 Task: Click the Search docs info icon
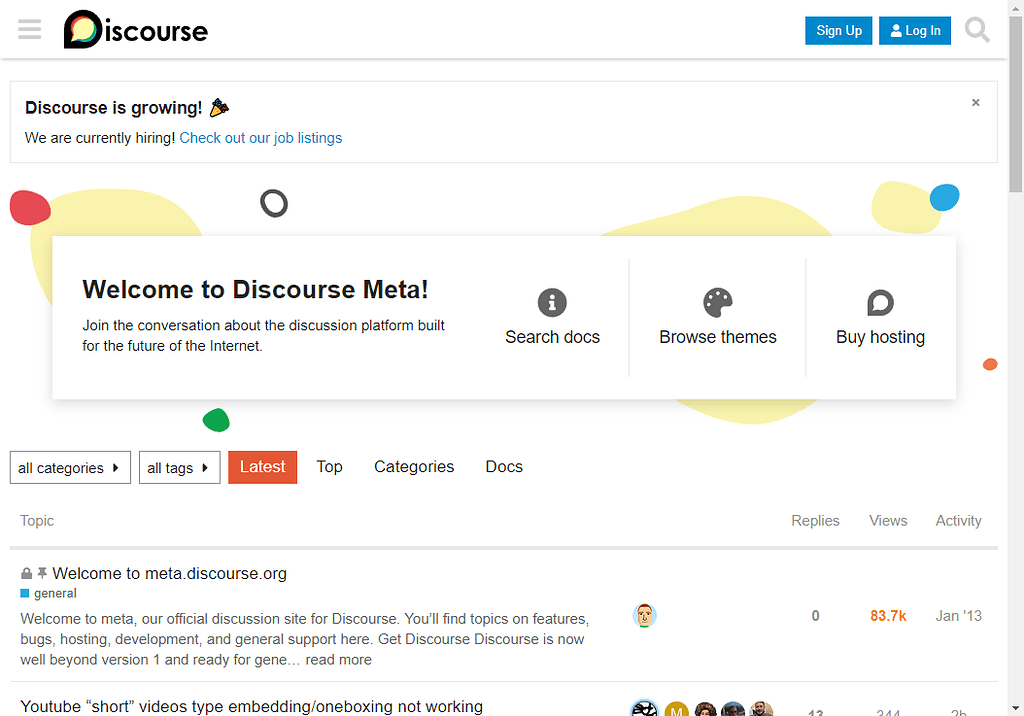pyautogui.click(x=552, y=302)
